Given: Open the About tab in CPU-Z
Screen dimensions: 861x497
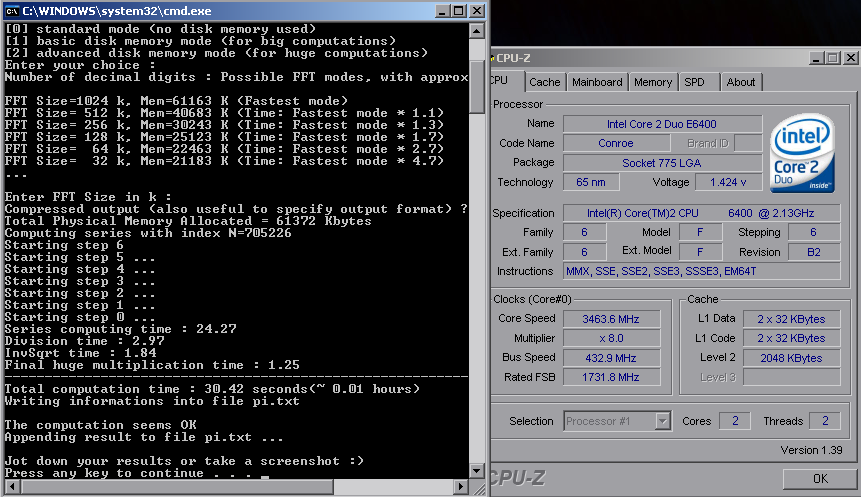Looking at the screenshot, I should [741, 82].
